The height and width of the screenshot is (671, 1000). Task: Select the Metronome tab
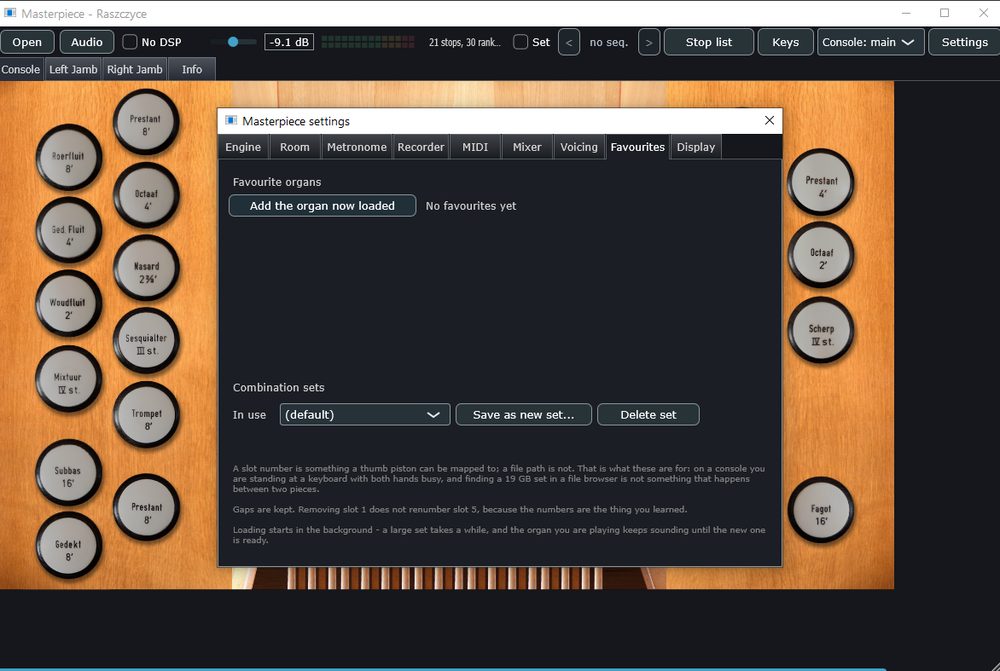click(357, 147)
